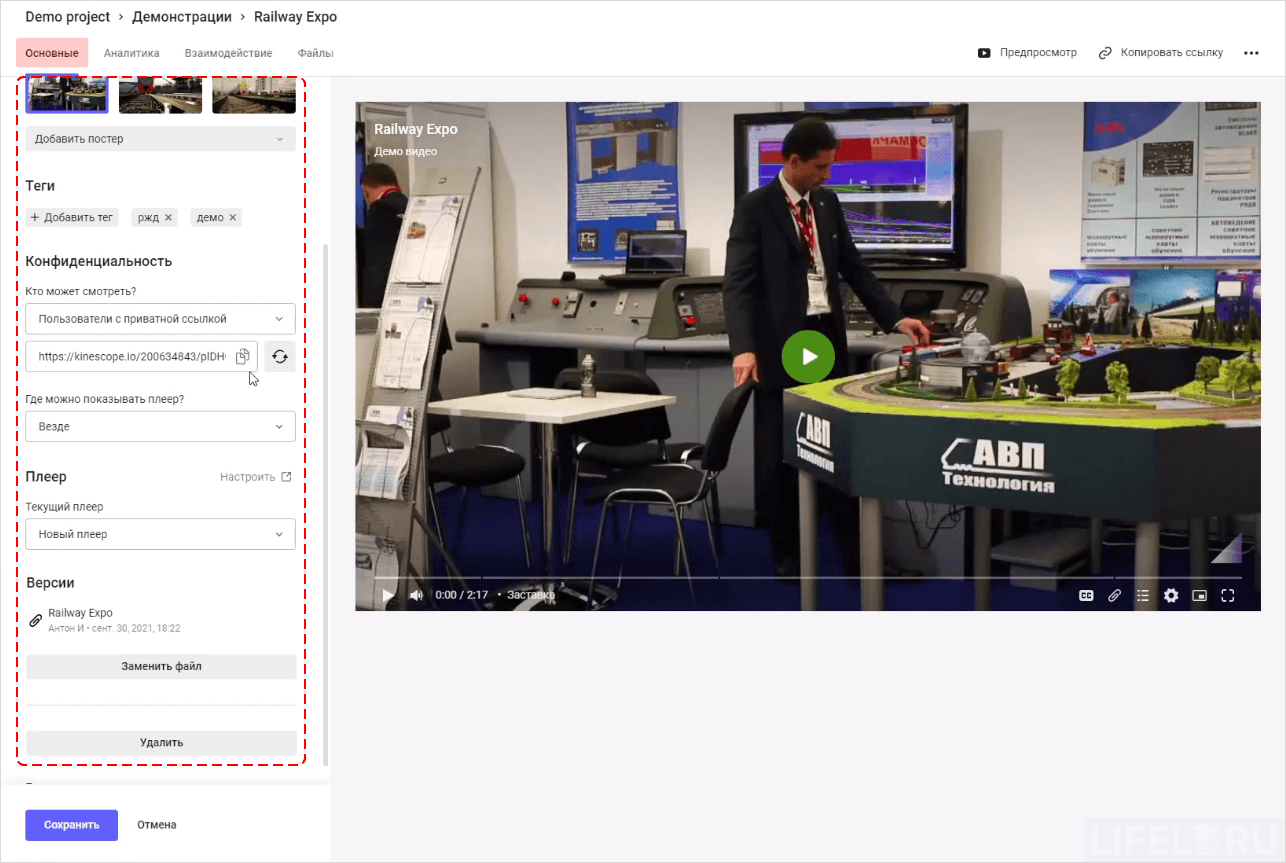Click the "Сохранить" button

tap(71, 825)
